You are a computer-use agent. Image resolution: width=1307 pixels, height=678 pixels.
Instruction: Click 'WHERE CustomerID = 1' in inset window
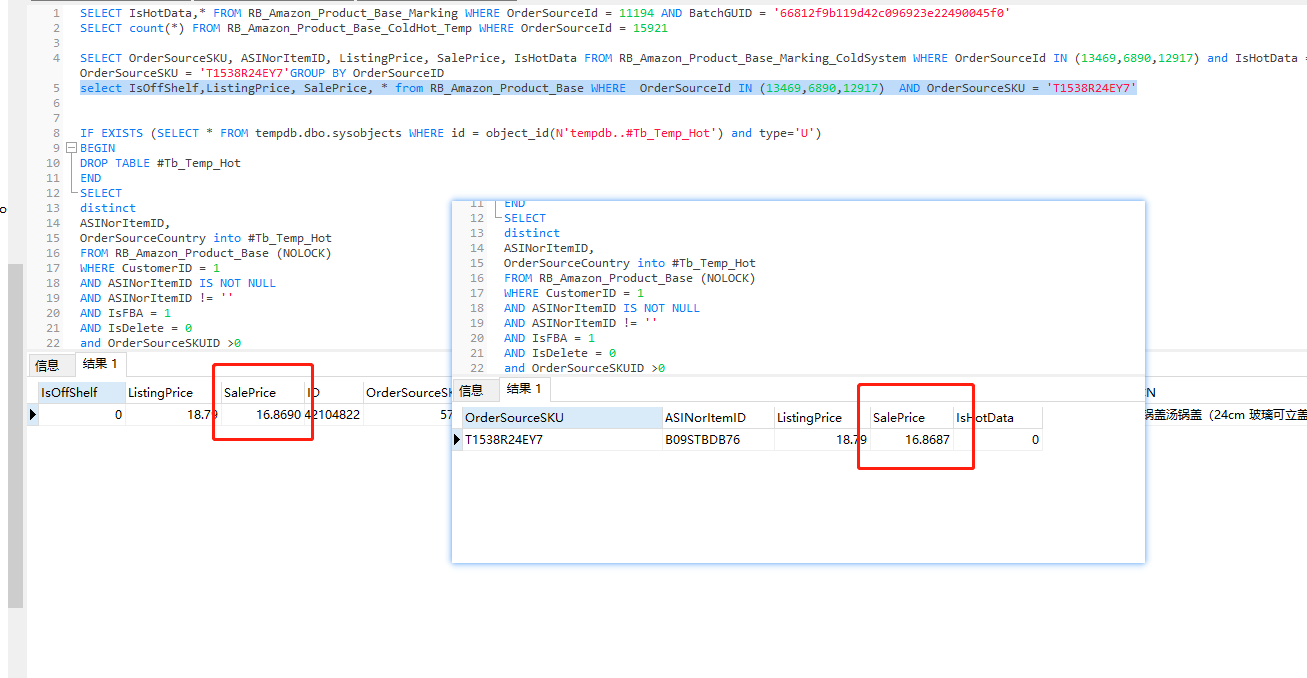pyautogui.click(x=574, y=293)
